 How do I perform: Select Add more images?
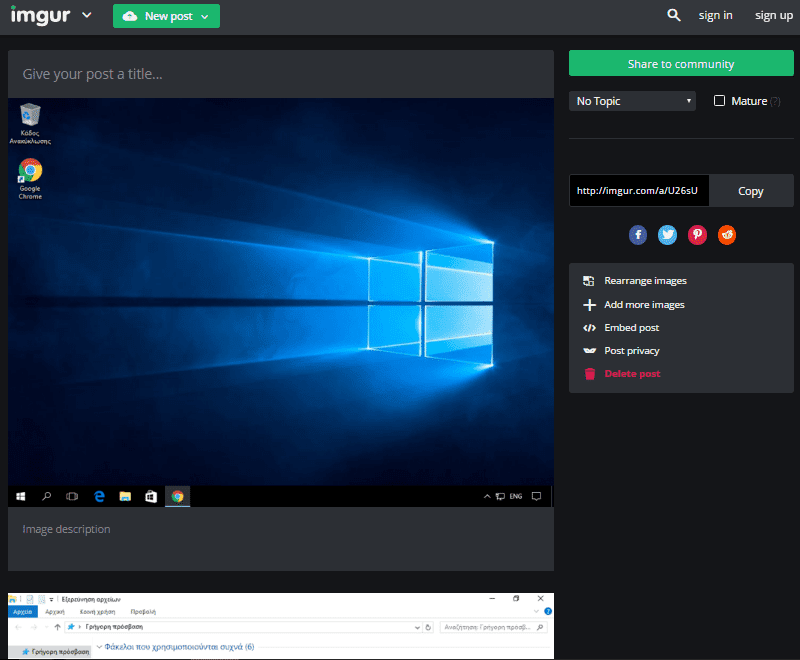pos(634,304)
